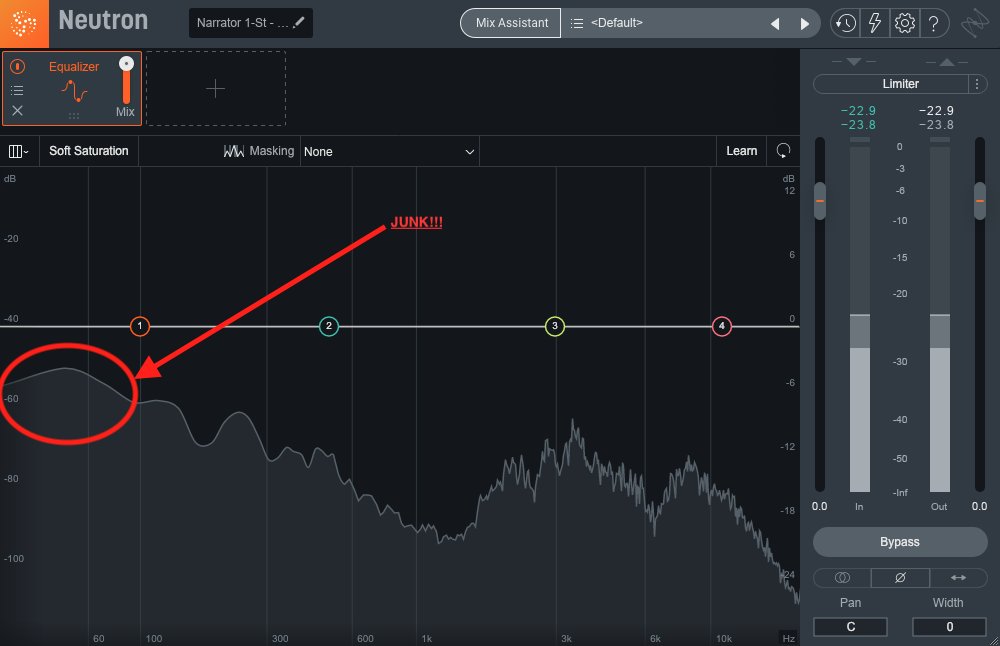Open the Masking source None dropdown
Image resolution: width=1000 pixels, height=646 pixels.
click(x=389, y=152)
